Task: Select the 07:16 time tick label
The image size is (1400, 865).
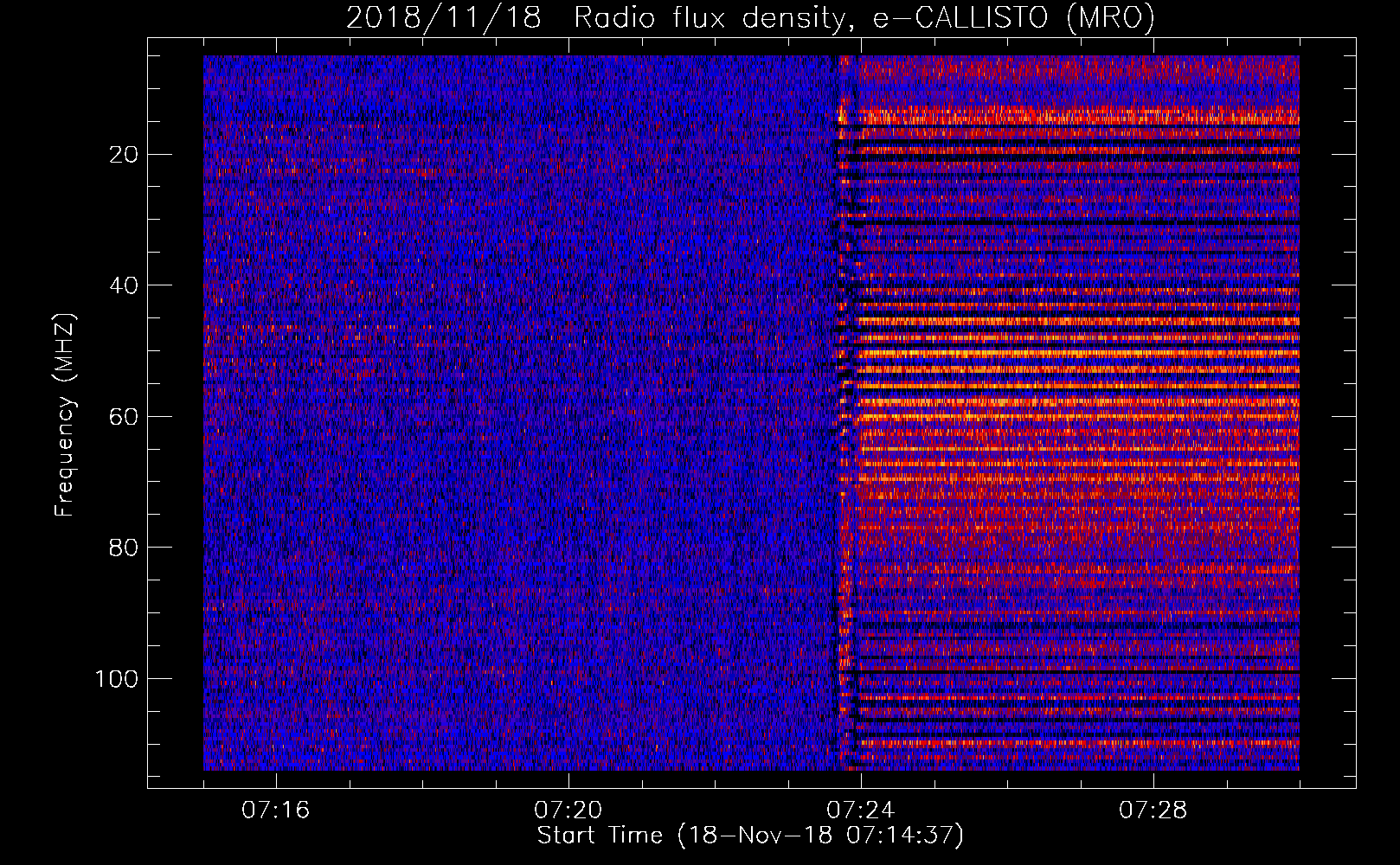Action: pos(276,811)
